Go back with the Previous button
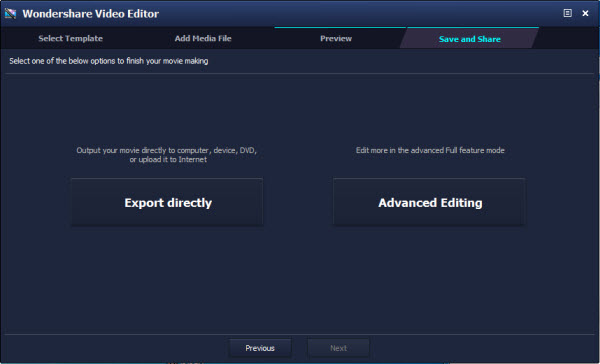Viewport: 600px width, 364px height. click(260, 348)
